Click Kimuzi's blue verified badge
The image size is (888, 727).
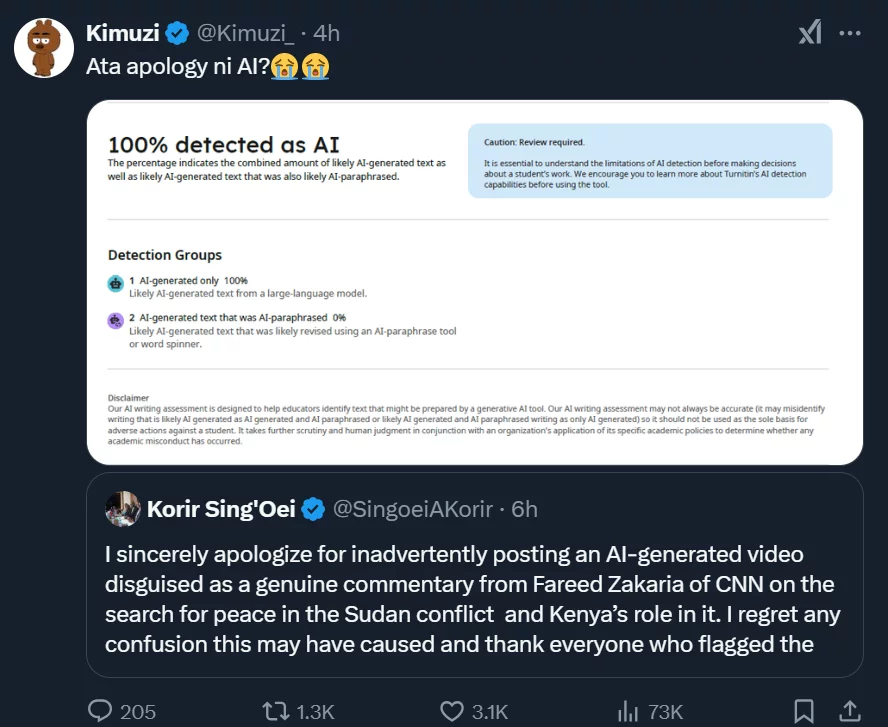[177, 33]
